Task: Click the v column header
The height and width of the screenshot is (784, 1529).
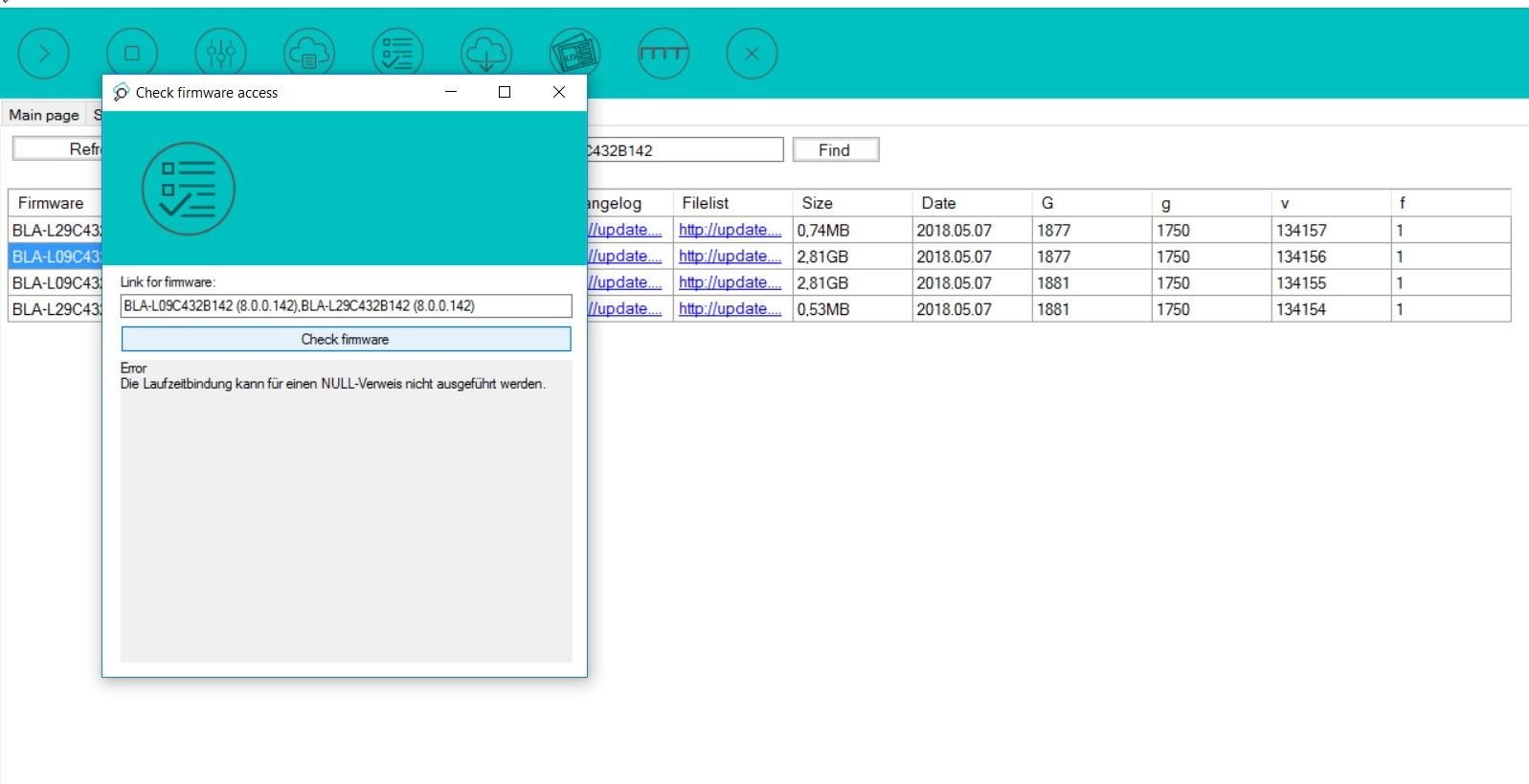Action: click(1331, 203)
